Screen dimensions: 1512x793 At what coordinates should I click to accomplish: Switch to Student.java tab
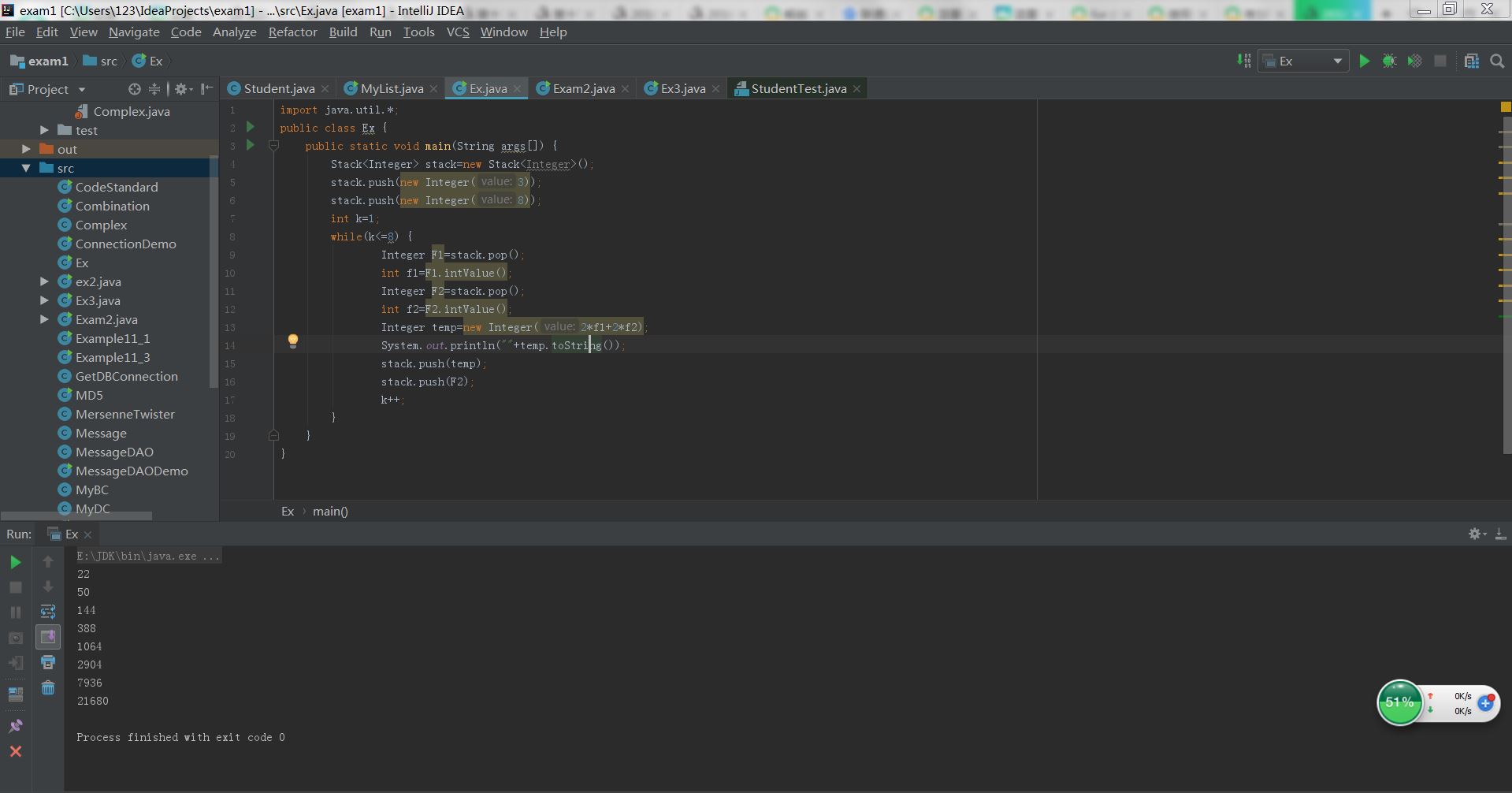pos(278,88)
